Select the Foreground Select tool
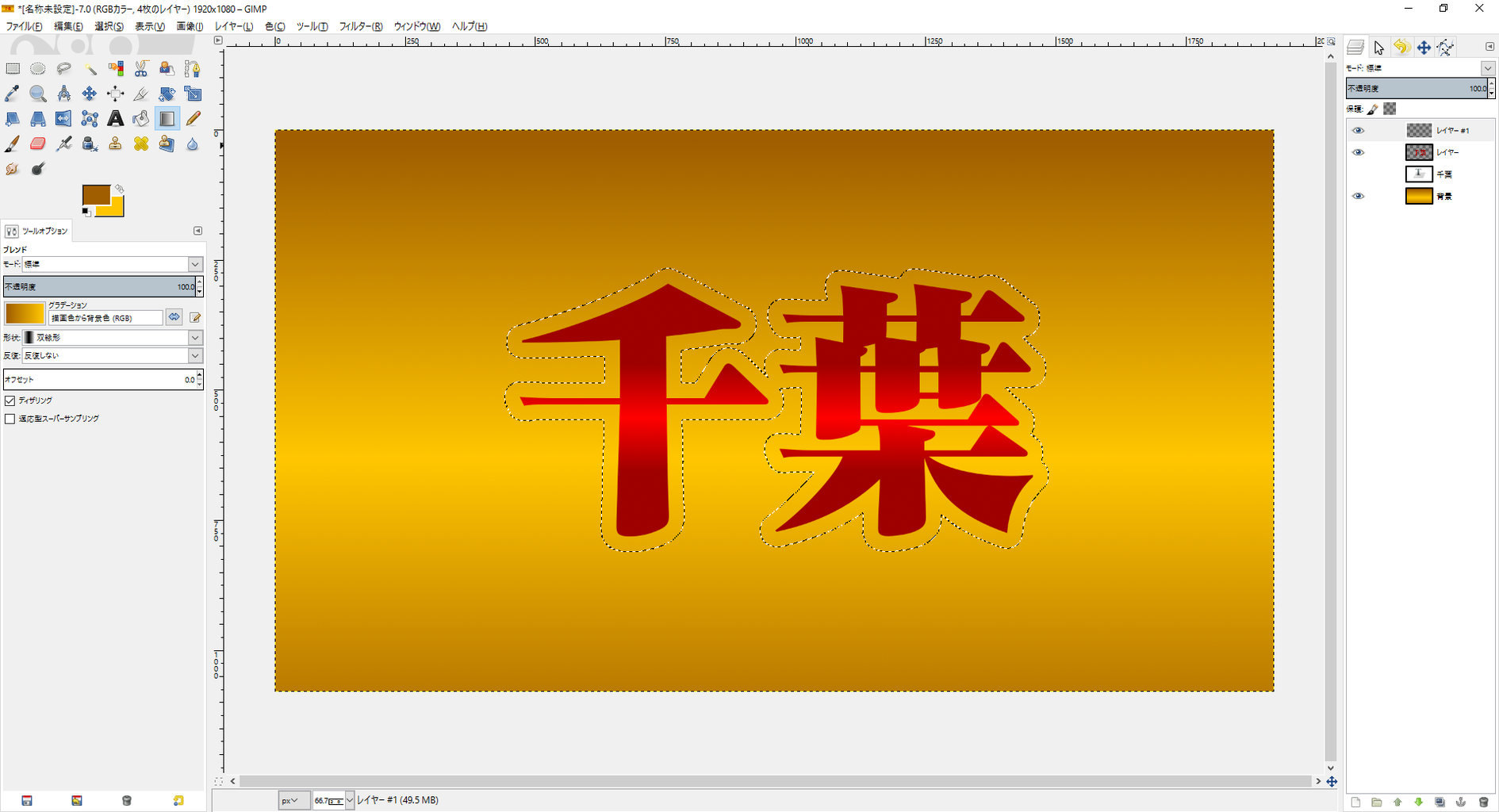Screen dimensions: 1499x812 tap(167, 69)
